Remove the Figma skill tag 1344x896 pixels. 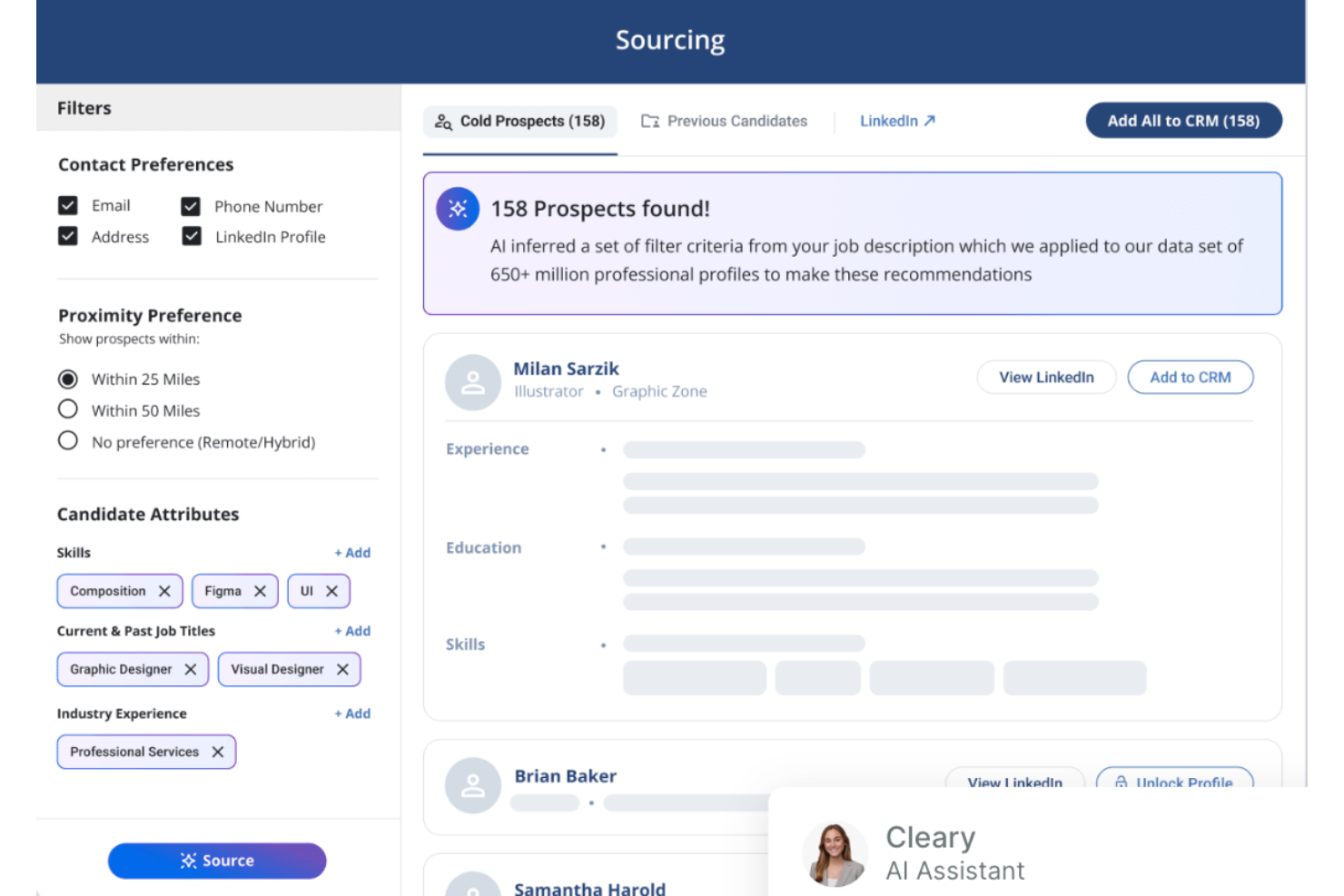260,591
